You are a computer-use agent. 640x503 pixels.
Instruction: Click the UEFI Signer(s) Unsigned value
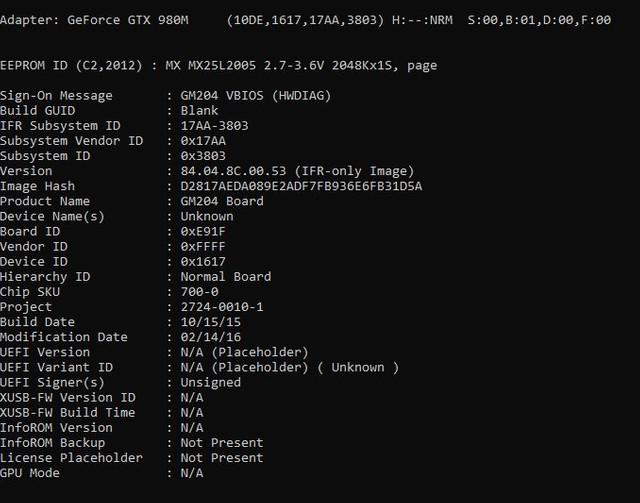pyautogui.click(x=211, y=383)
